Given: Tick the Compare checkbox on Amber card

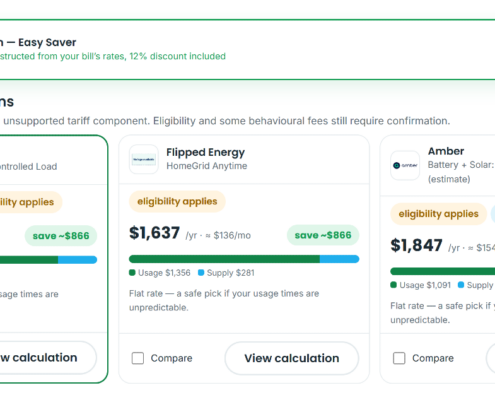Looking at the screenshot, I should (x=399, y=358).
